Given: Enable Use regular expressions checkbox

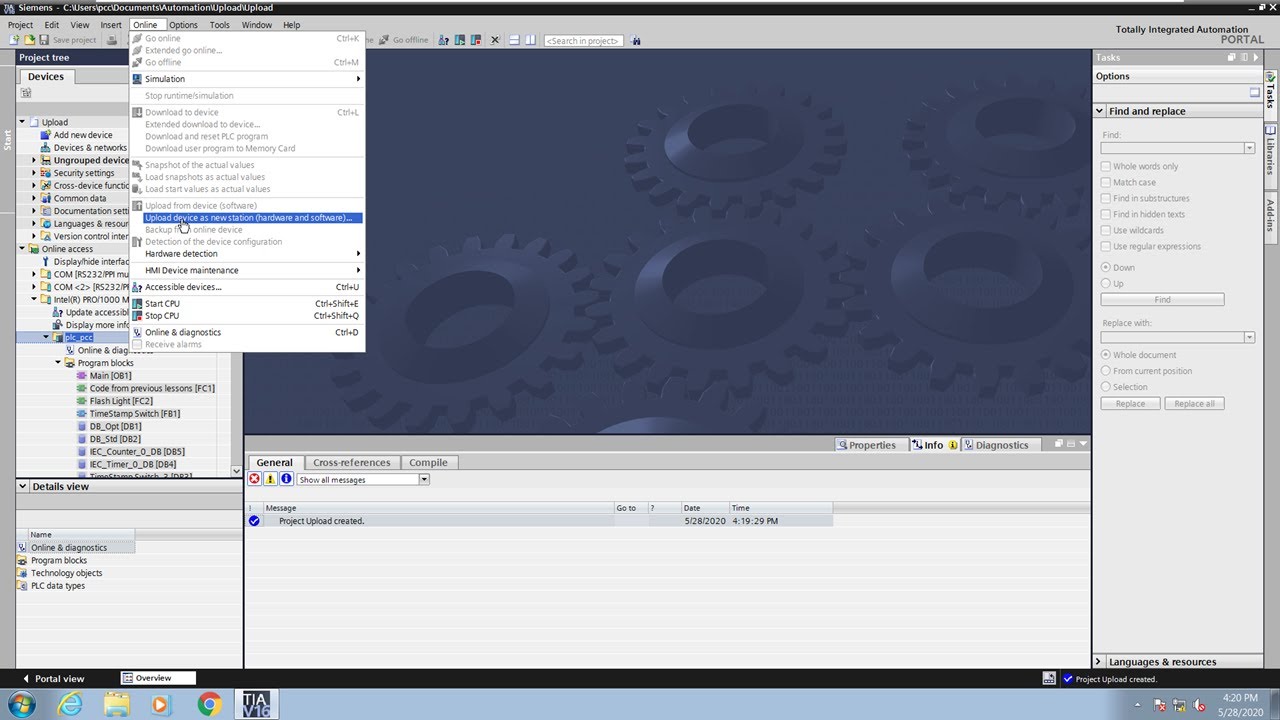Looking at the screenshot, I should coord(1106,246).
